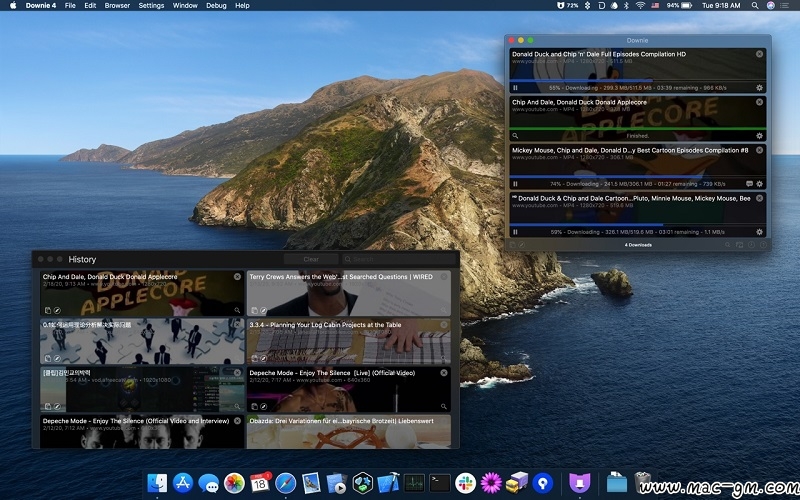Screen dimensions: 800x500
Task: Open gear options for Compilation #8 download
Action: (759, 184)
